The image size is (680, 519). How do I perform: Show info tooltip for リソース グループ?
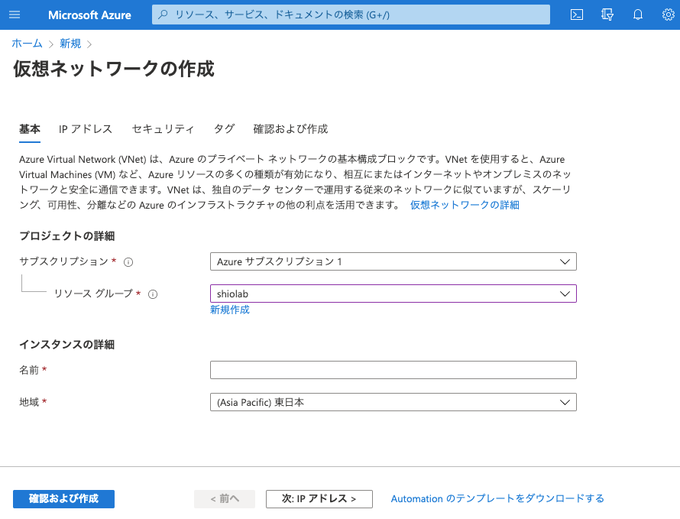[153, 294]
